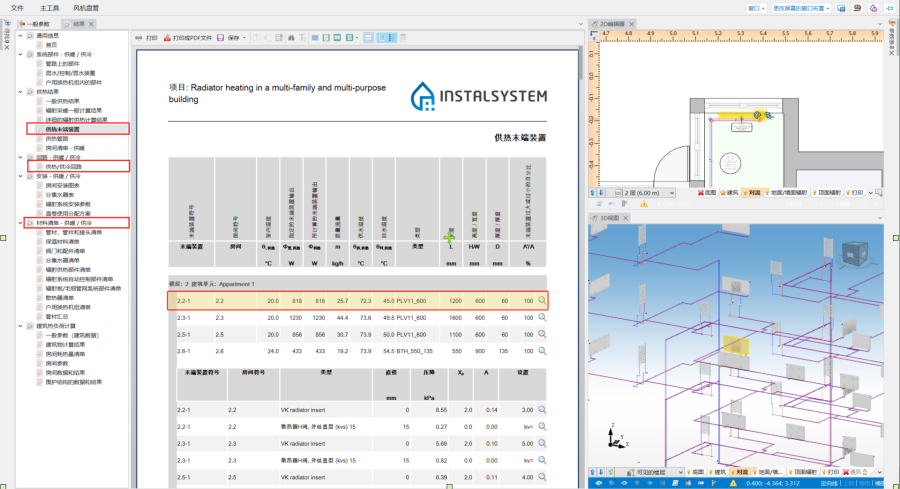Toggle 建筑 layer in 2D editor
Viewport: 900px width, 489px height.
coord(730,193)
